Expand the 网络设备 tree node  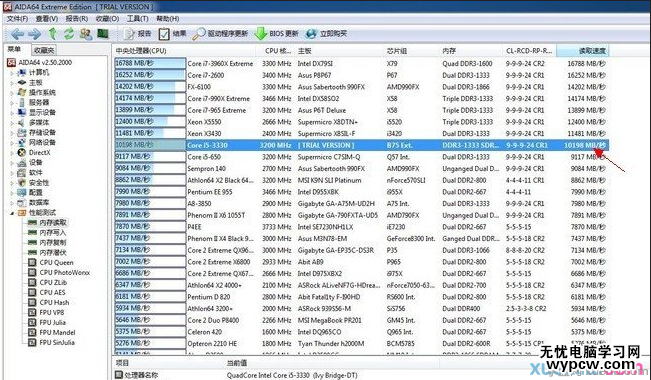tap(12, 142)
